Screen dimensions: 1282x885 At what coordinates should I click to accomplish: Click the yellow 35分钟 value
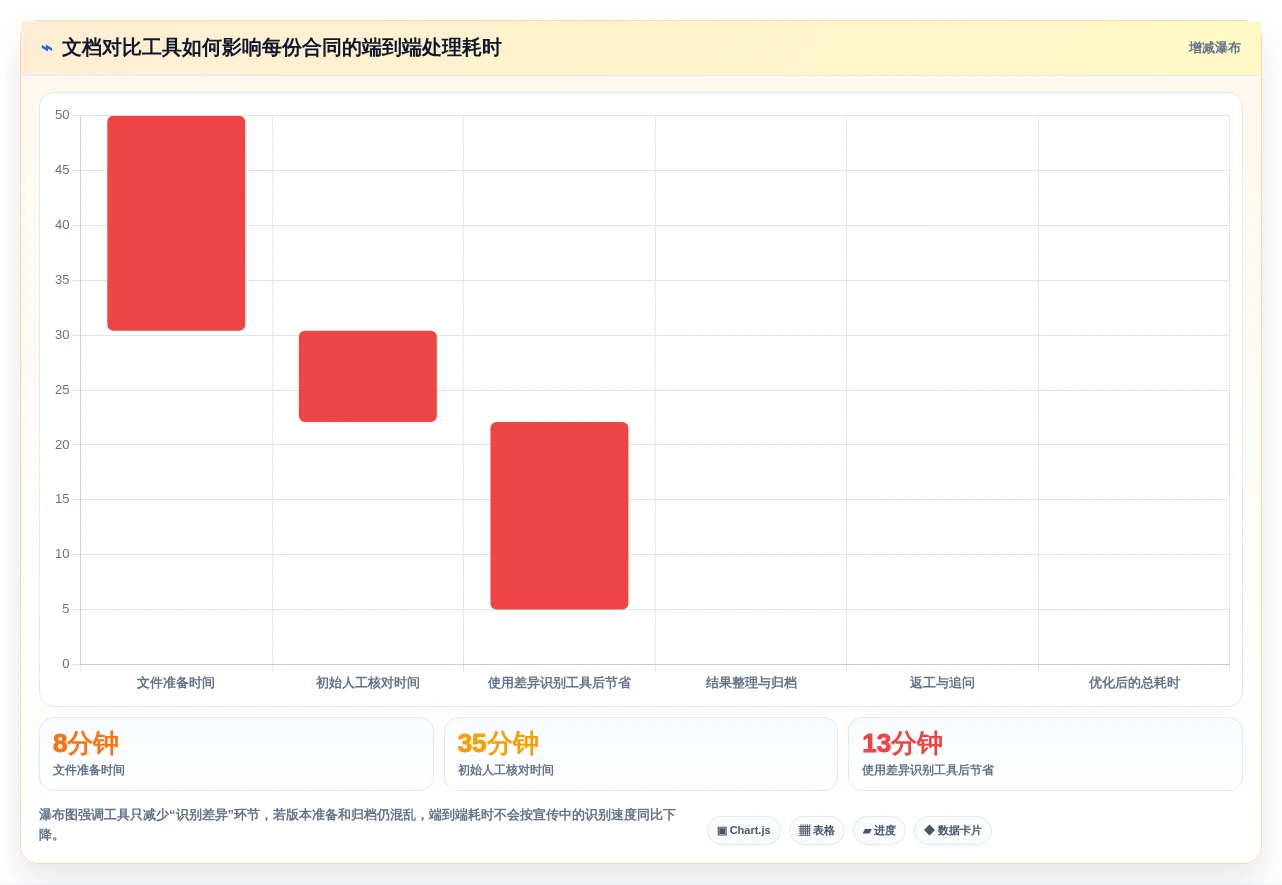(x=498, y=743)
